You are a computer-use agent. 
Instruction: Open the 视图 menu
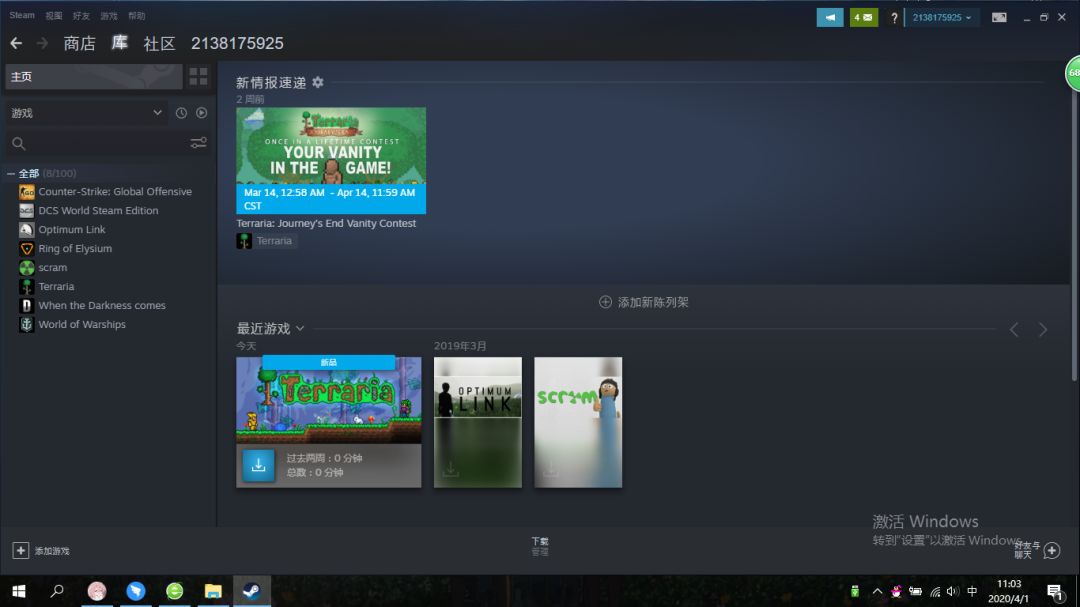point(54,15)
